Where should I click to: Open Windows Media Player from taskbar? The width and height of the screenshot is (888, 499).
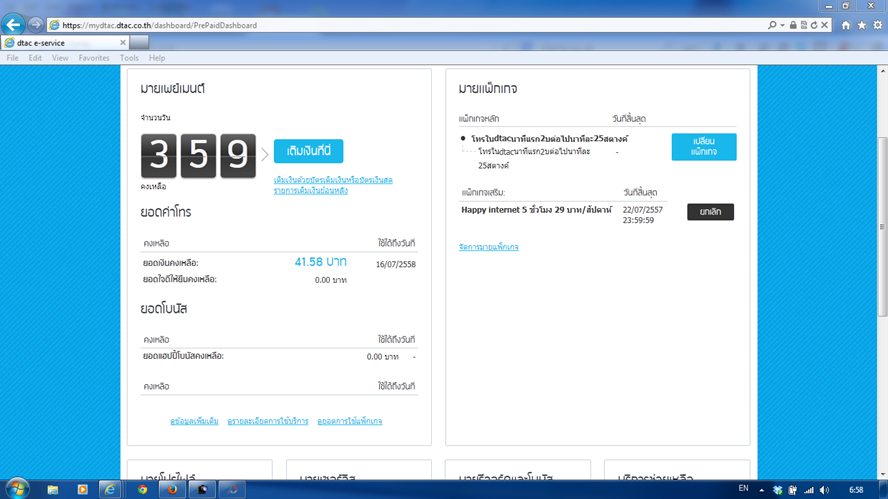click(x=82, y=489)
